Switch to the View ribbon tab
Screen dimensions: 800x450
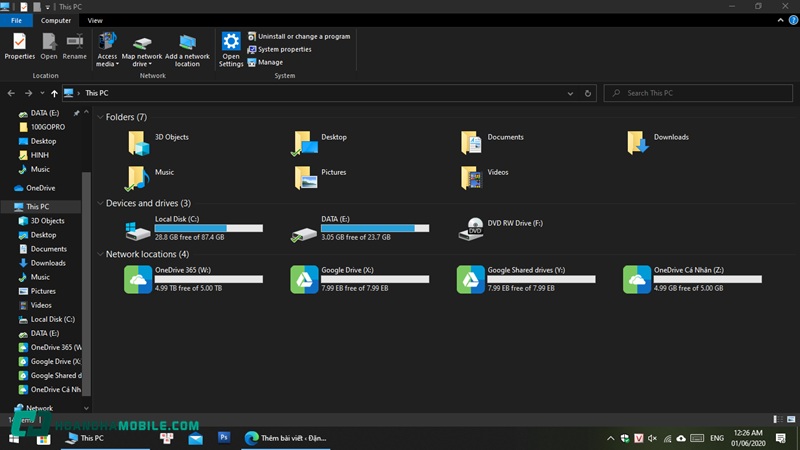point(95,20)
